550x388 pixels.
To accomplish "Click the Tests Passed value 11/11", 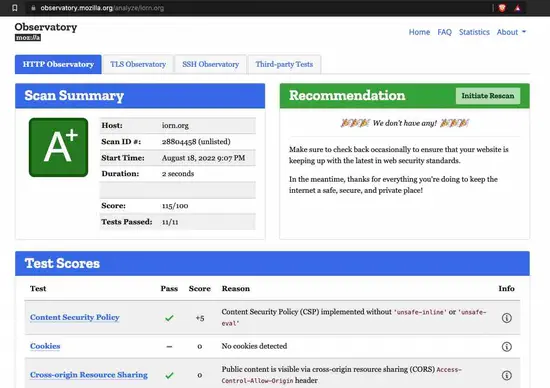I will (x=170, y=222).
